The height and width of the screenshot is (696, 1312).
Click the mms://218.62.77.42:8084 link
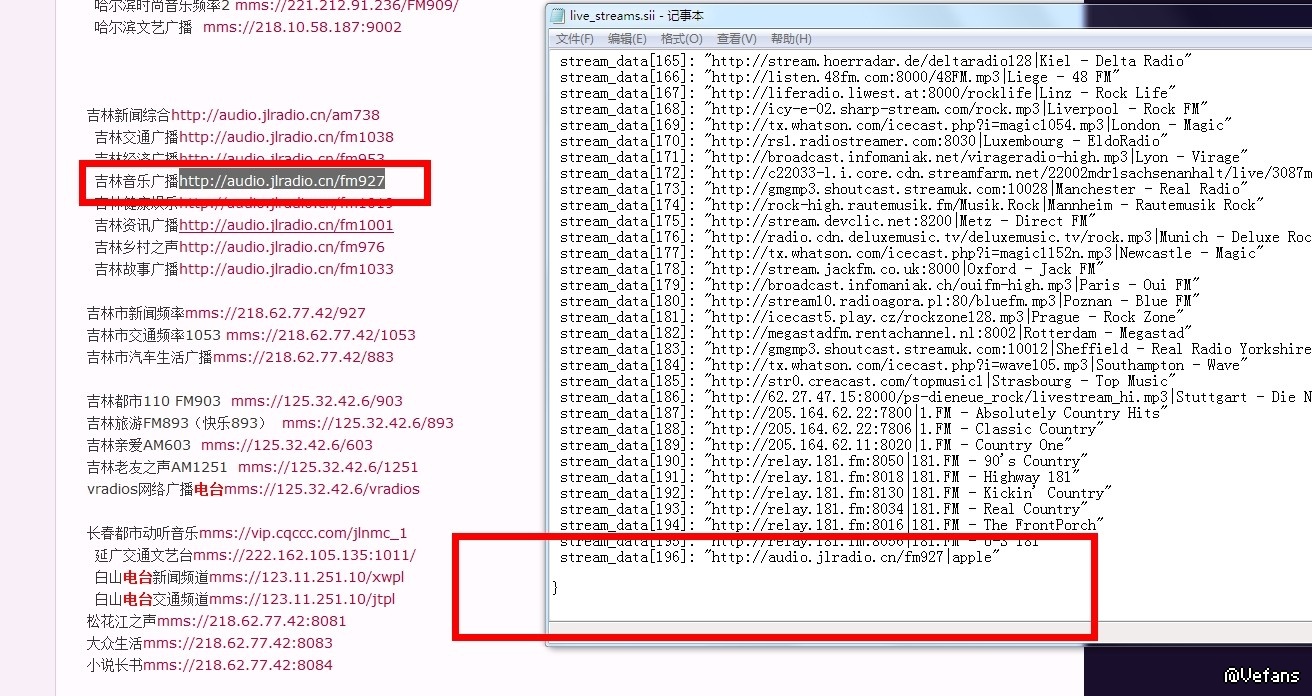[238, 665]
